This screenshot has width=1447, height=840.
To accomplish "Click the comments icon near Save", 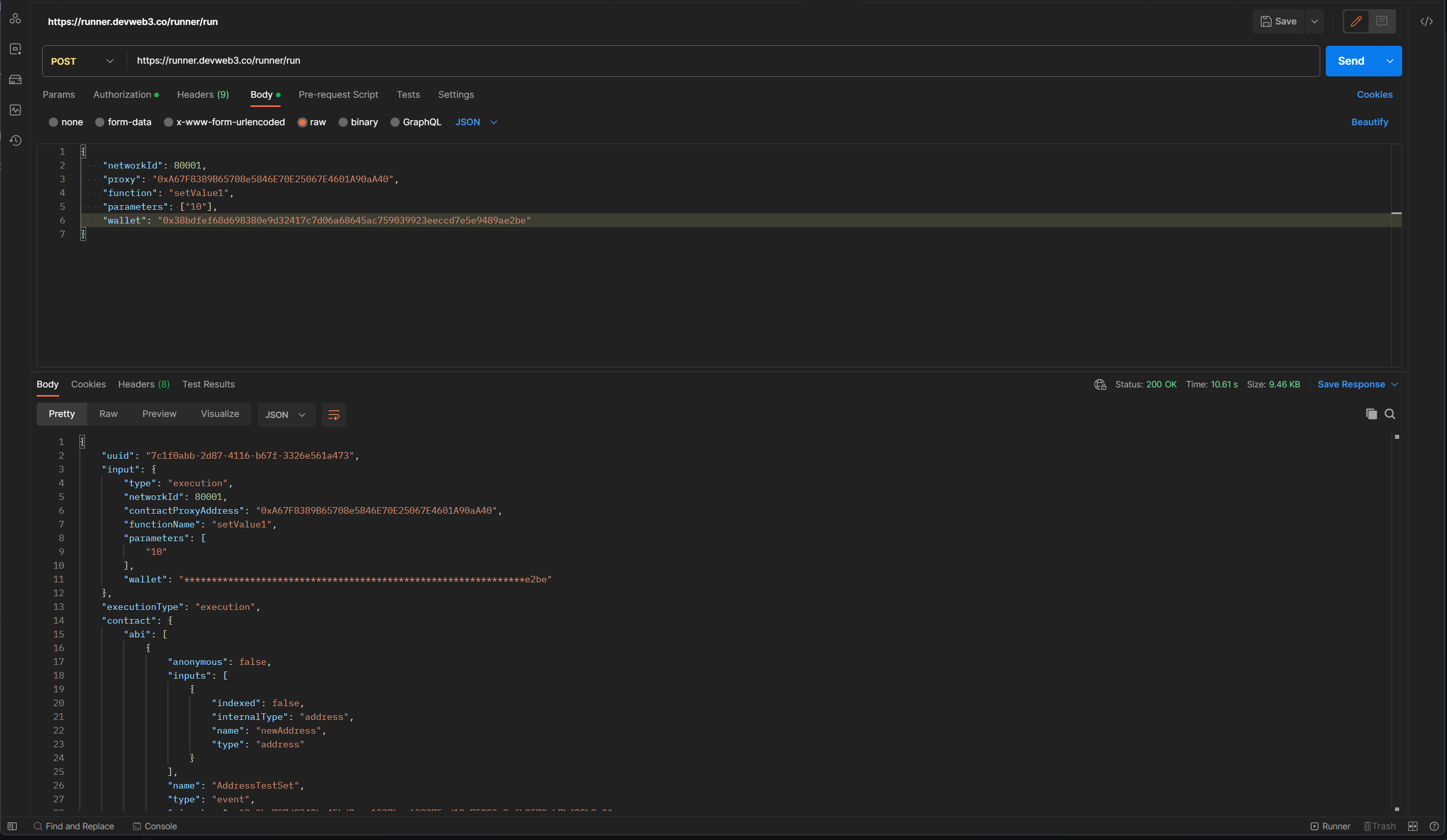I will pos(1381,21).
